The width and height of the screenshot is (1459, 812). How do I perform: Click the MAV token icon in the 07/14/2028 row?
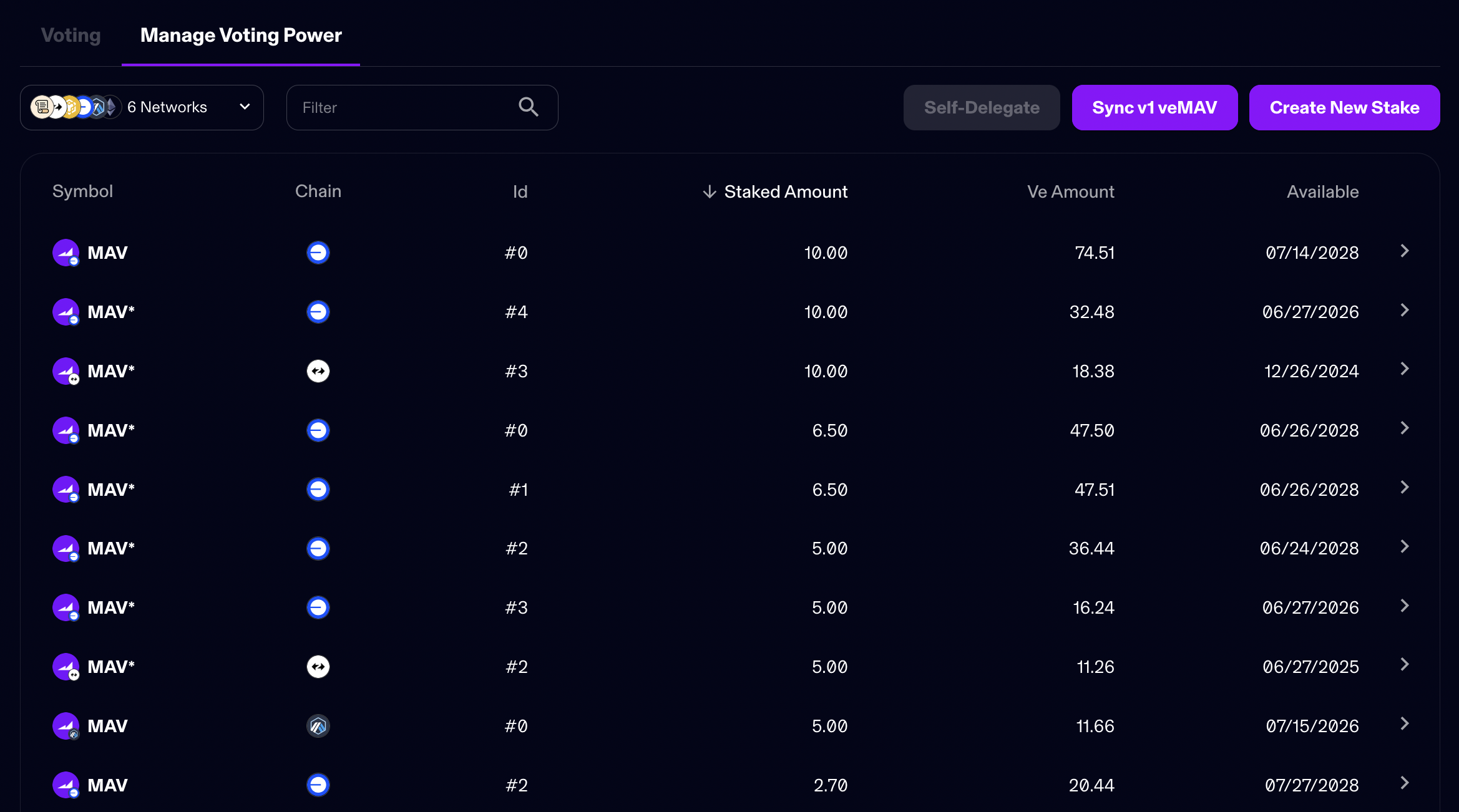[66, 253]
